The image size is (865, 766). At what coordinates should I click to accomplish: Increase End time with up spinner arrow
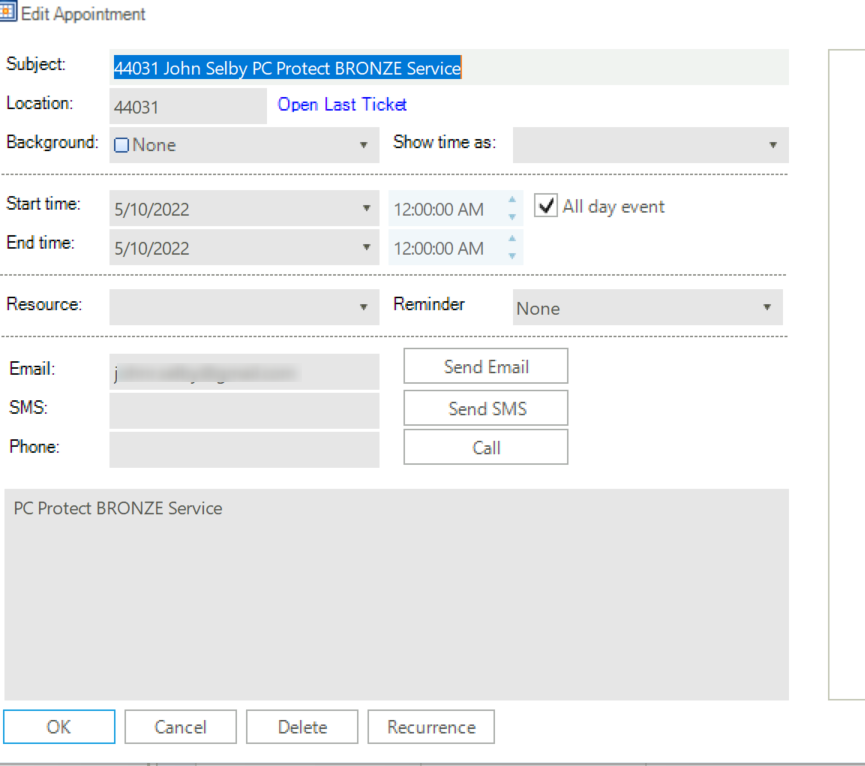(512, 238)
